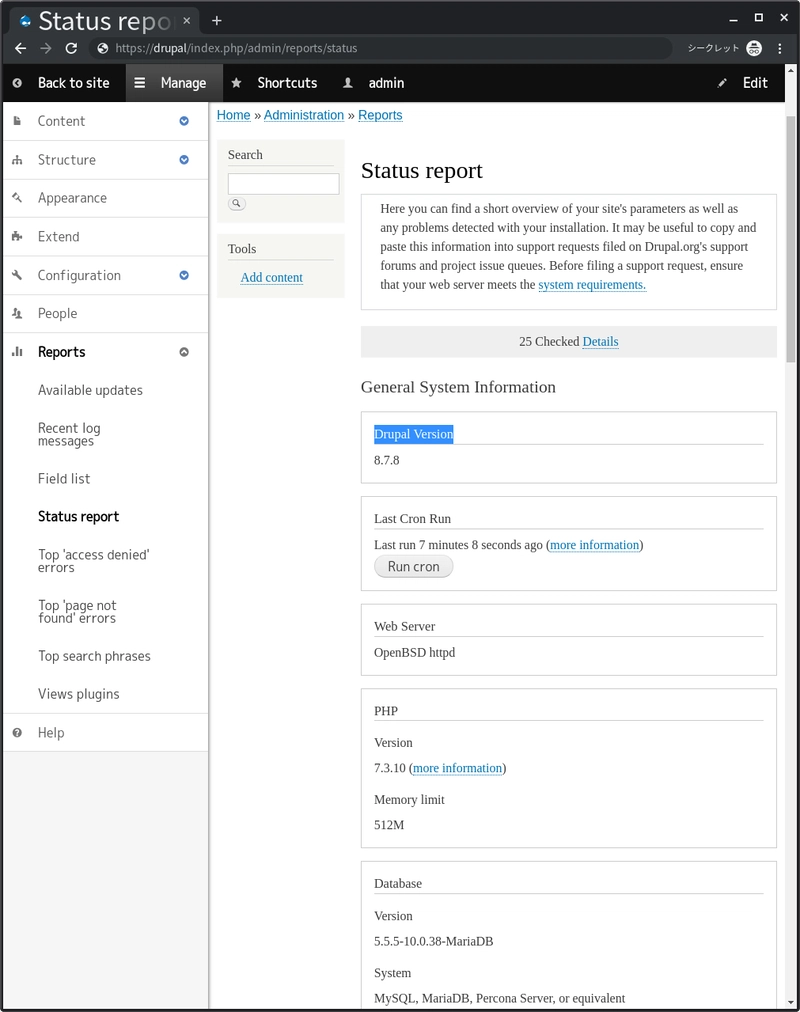Click the scrollbar up arrow
Viewport: 800px width, 1012px height.
(790, 70)
